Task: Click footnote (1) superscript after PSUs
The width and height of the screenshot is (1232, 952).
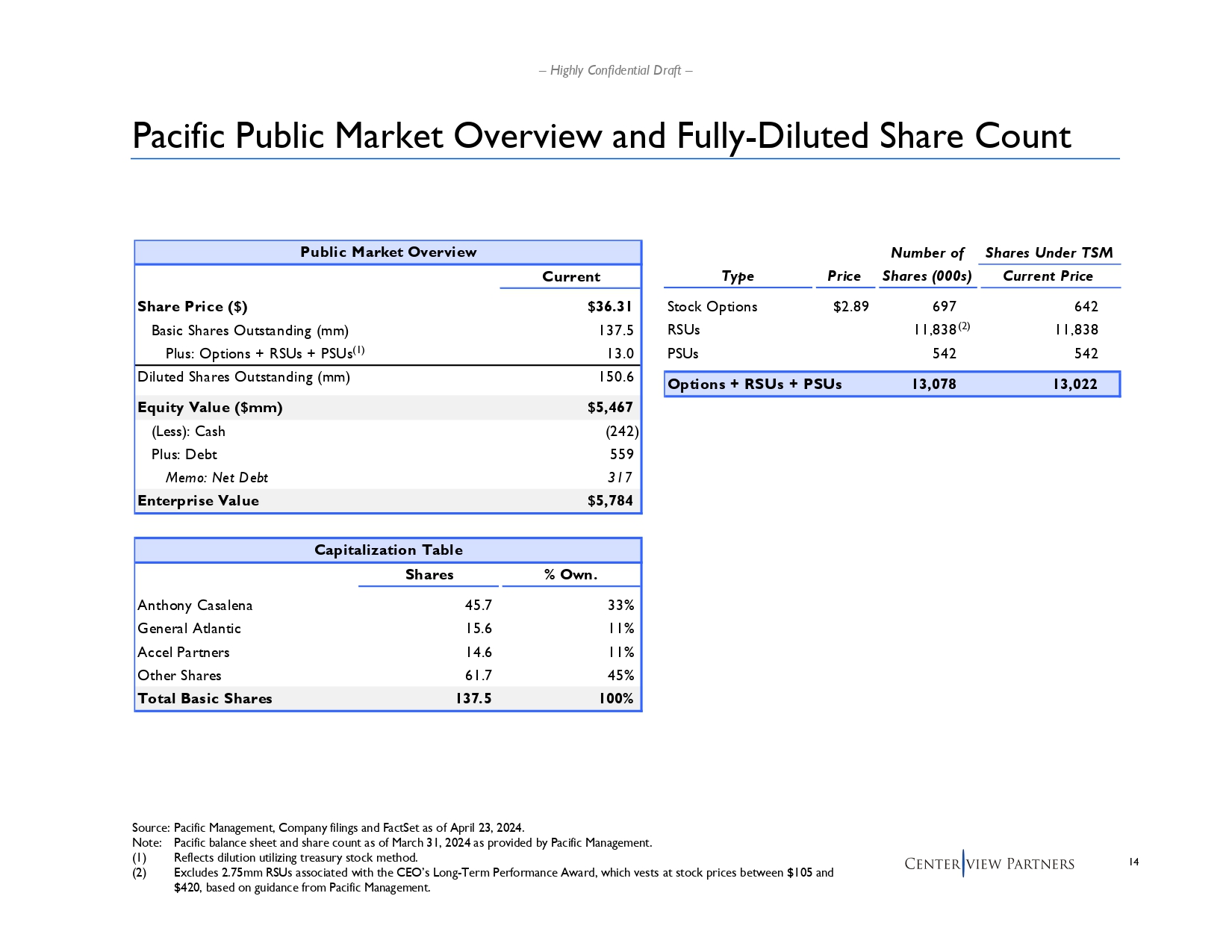Action: (358, 350)
